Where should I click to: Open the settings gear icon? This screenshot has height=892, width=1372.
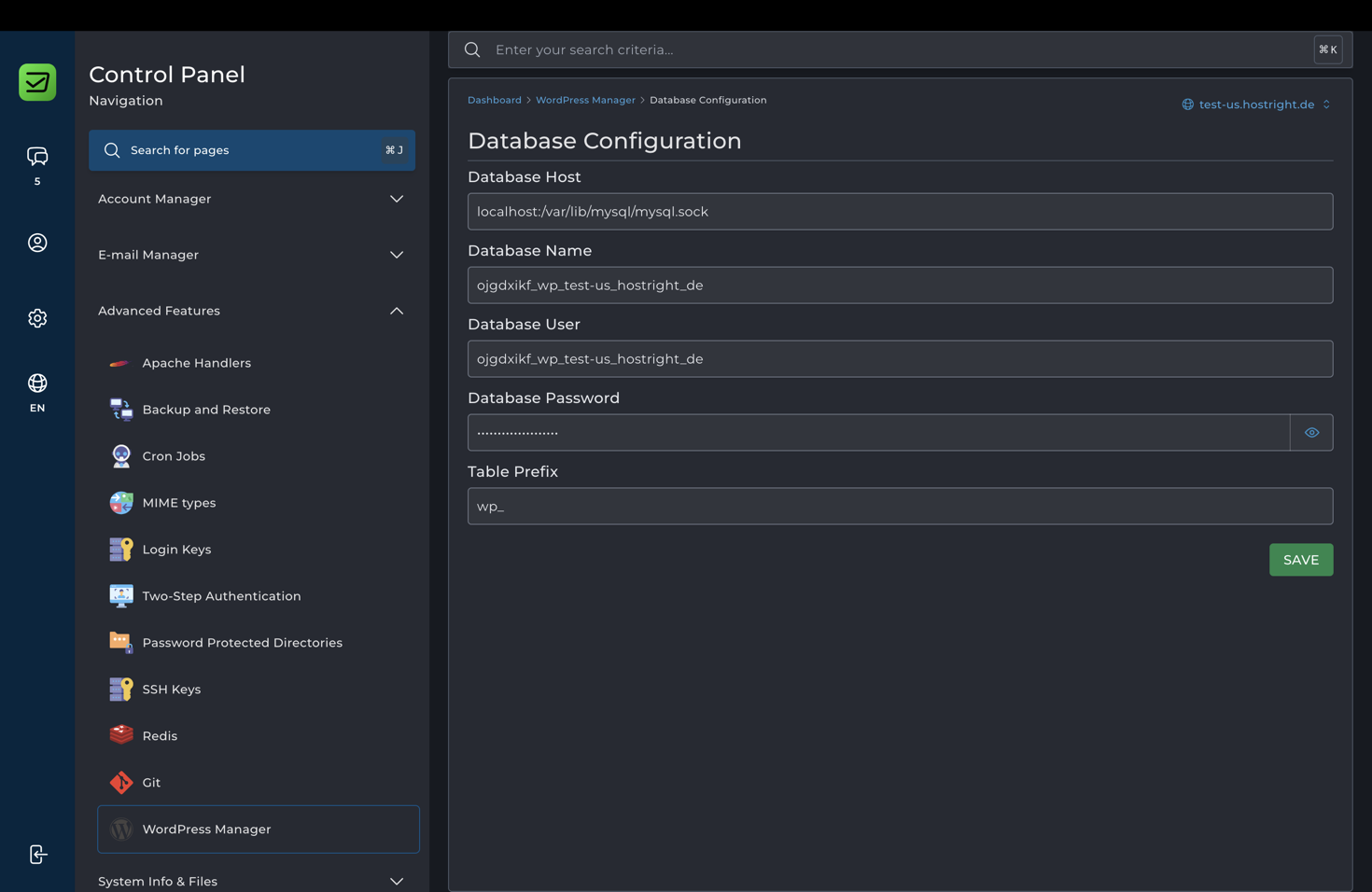37,318
